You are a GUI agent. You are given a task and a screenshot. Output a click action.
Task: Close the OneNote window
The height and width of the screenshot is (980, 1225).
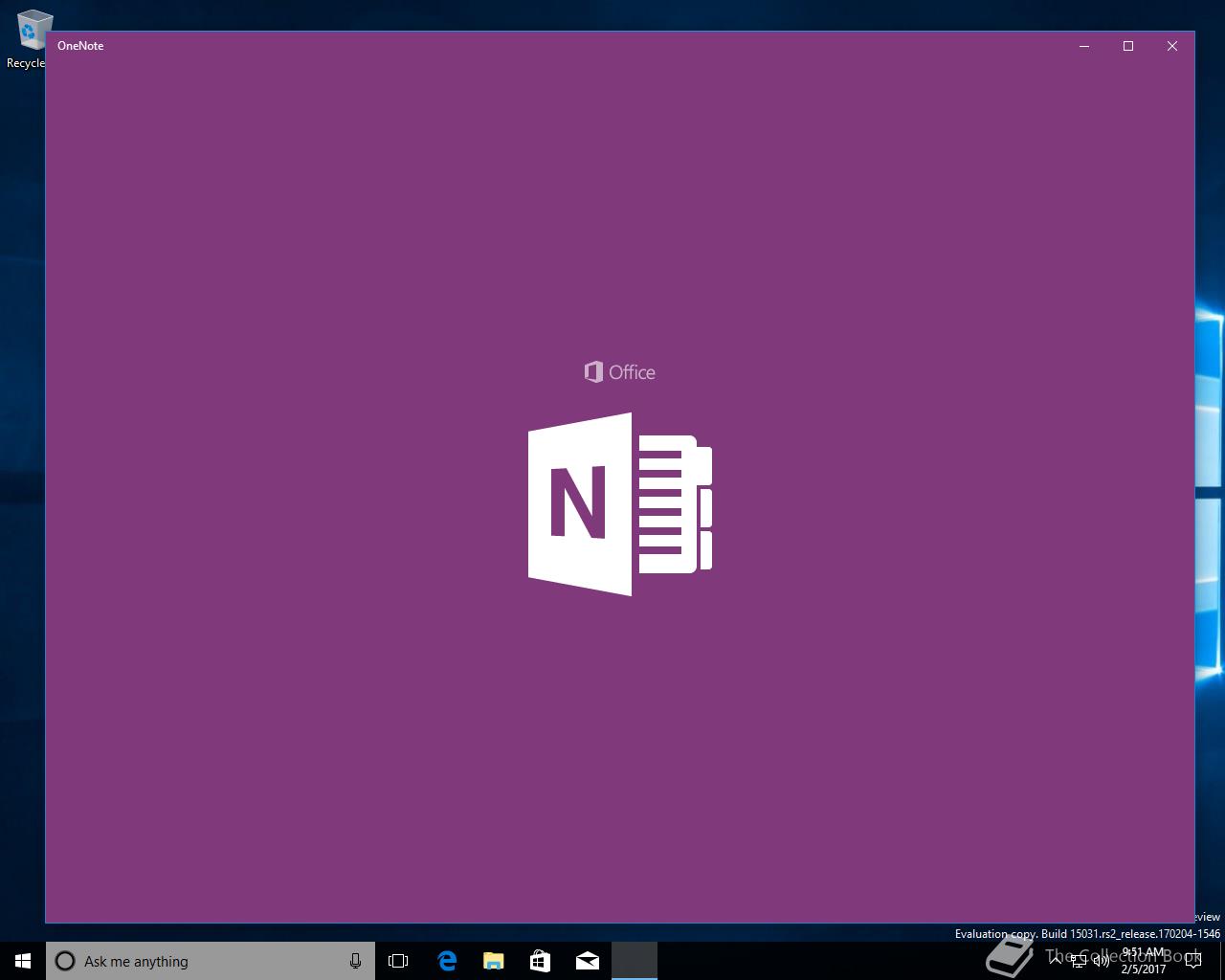(x=1172, y=46)
